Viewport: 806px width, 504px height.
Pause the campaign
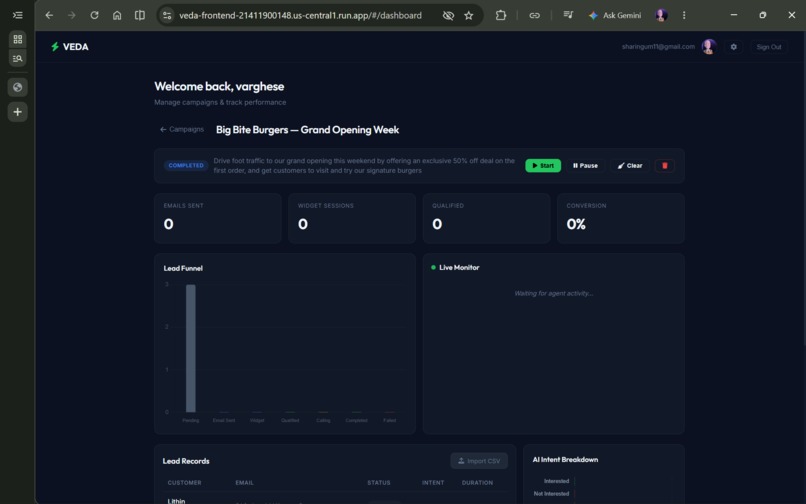coord(585,166)
